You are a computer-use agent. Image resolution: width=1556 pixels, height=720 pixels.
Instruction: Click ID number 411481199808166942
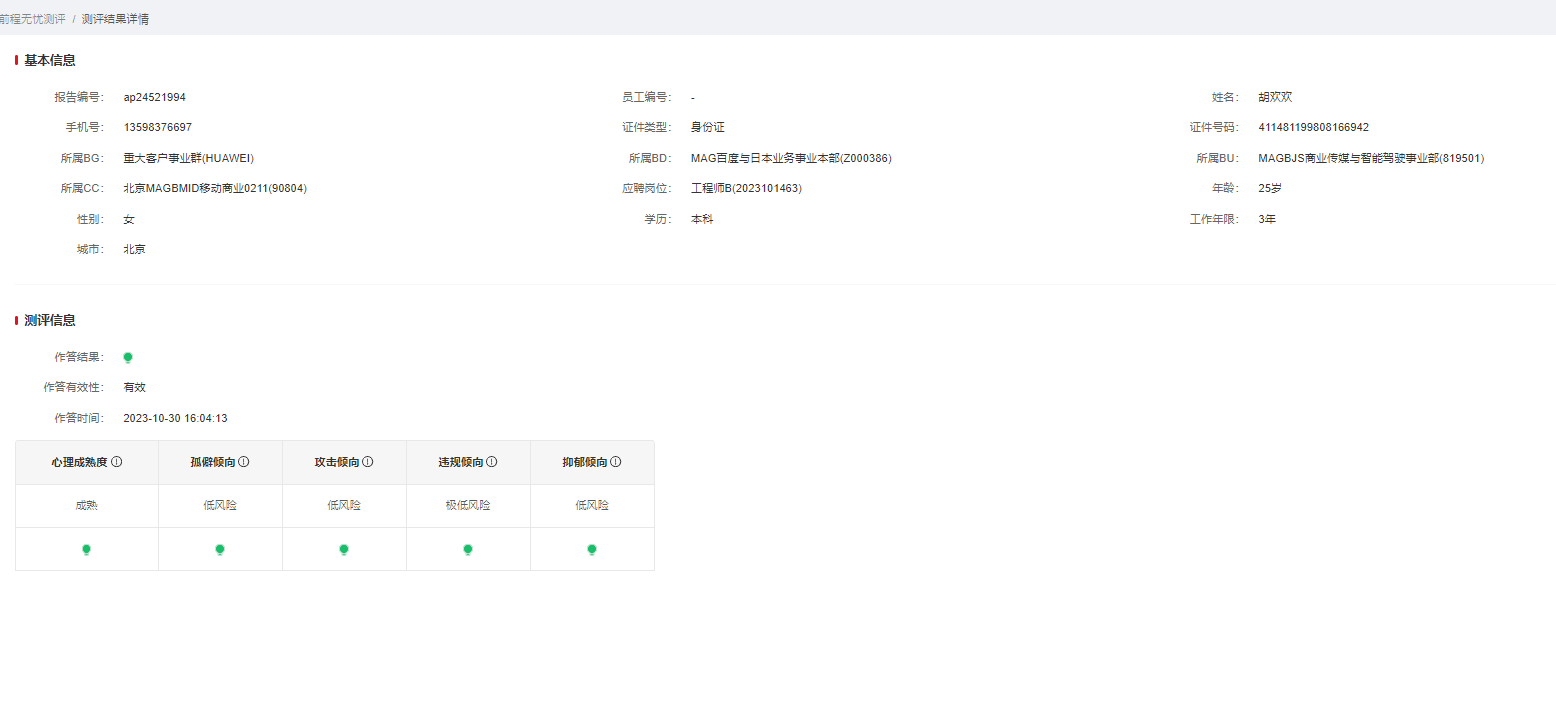click(x=1313, y=127)
